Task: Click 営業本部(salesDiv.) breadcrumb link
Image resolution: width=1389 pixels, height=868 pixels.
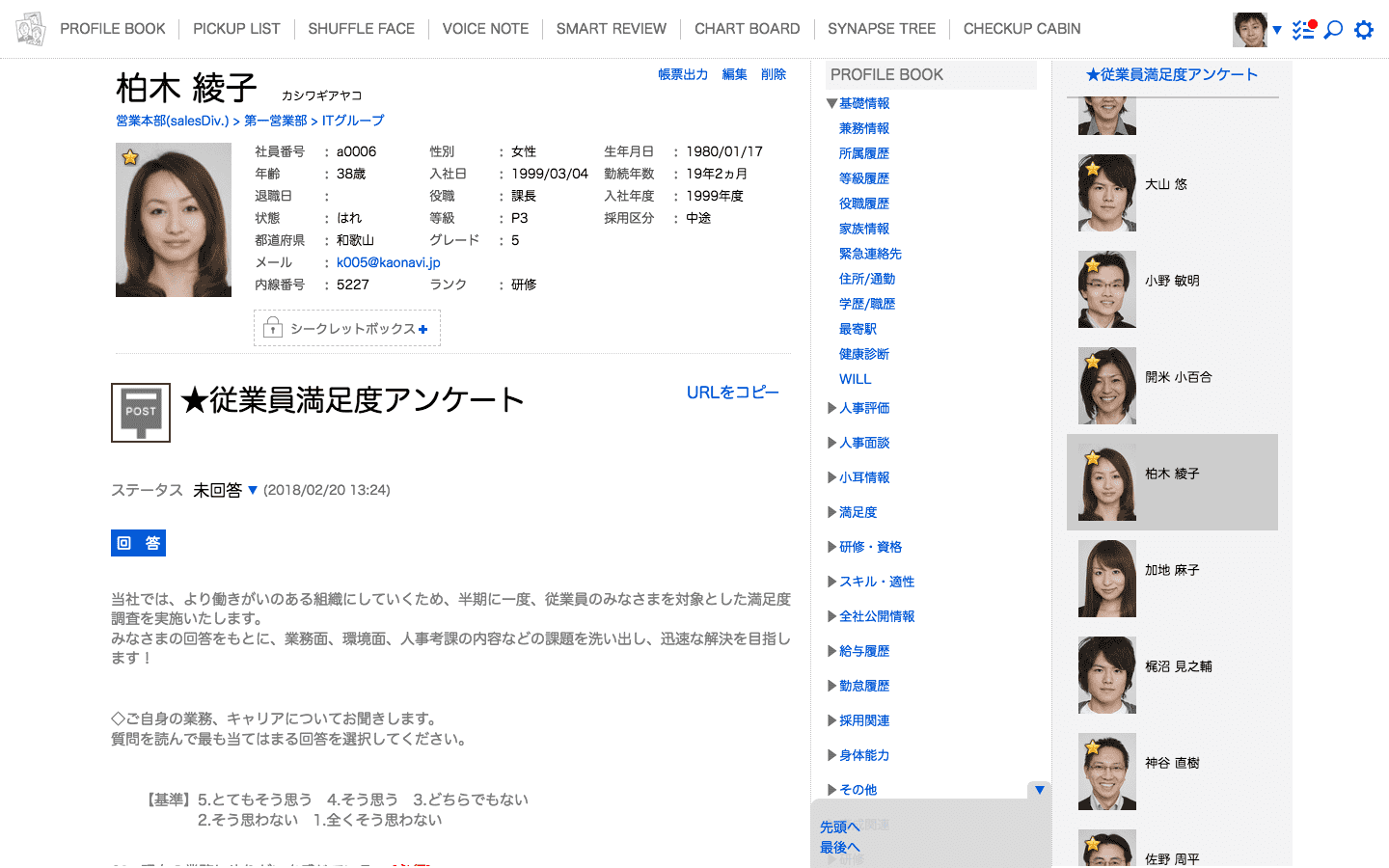Action: click(x=173, y=121)
